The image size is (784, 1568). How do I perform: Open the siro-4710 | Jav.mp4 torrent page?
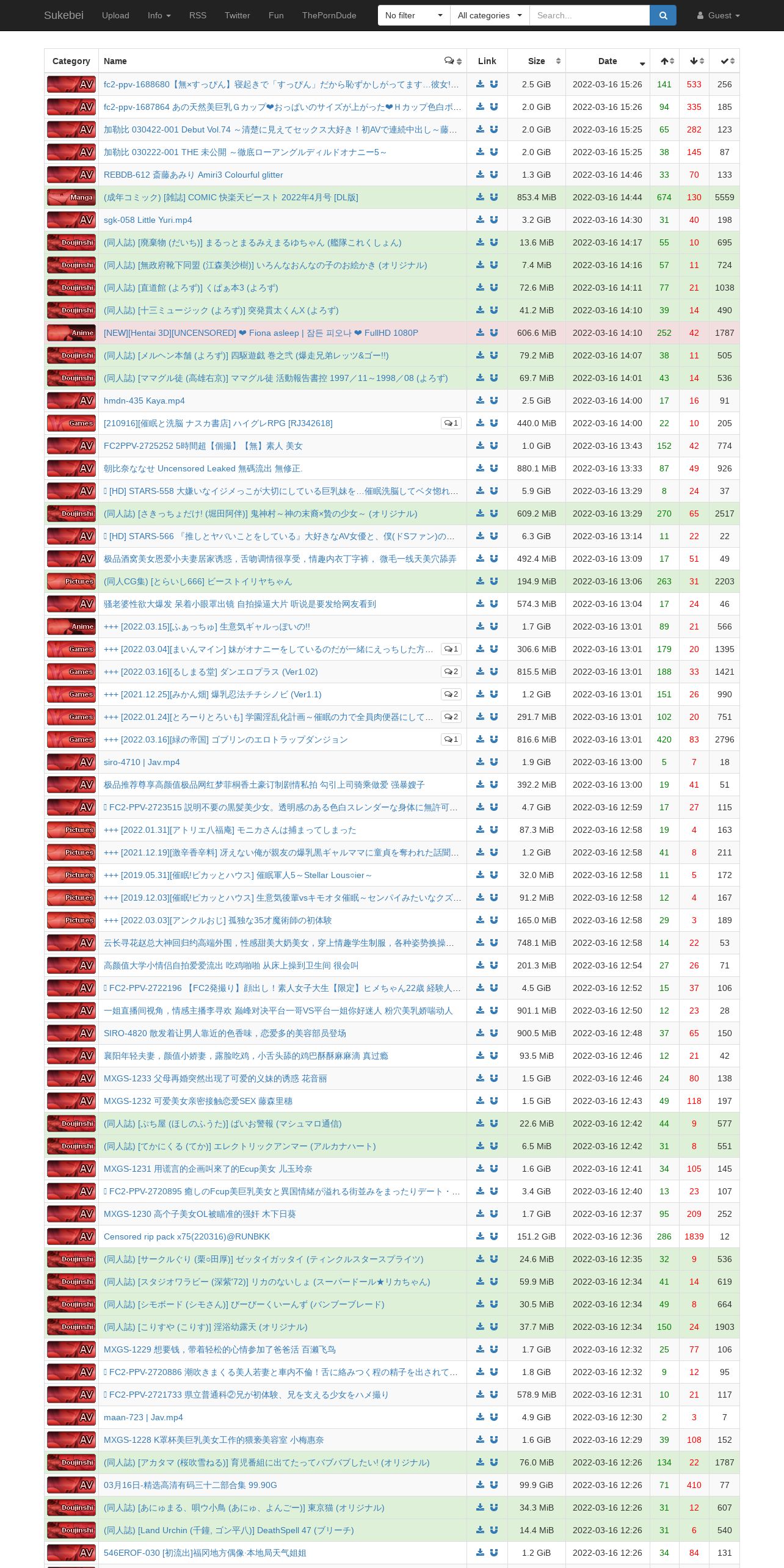pos(142,762)
